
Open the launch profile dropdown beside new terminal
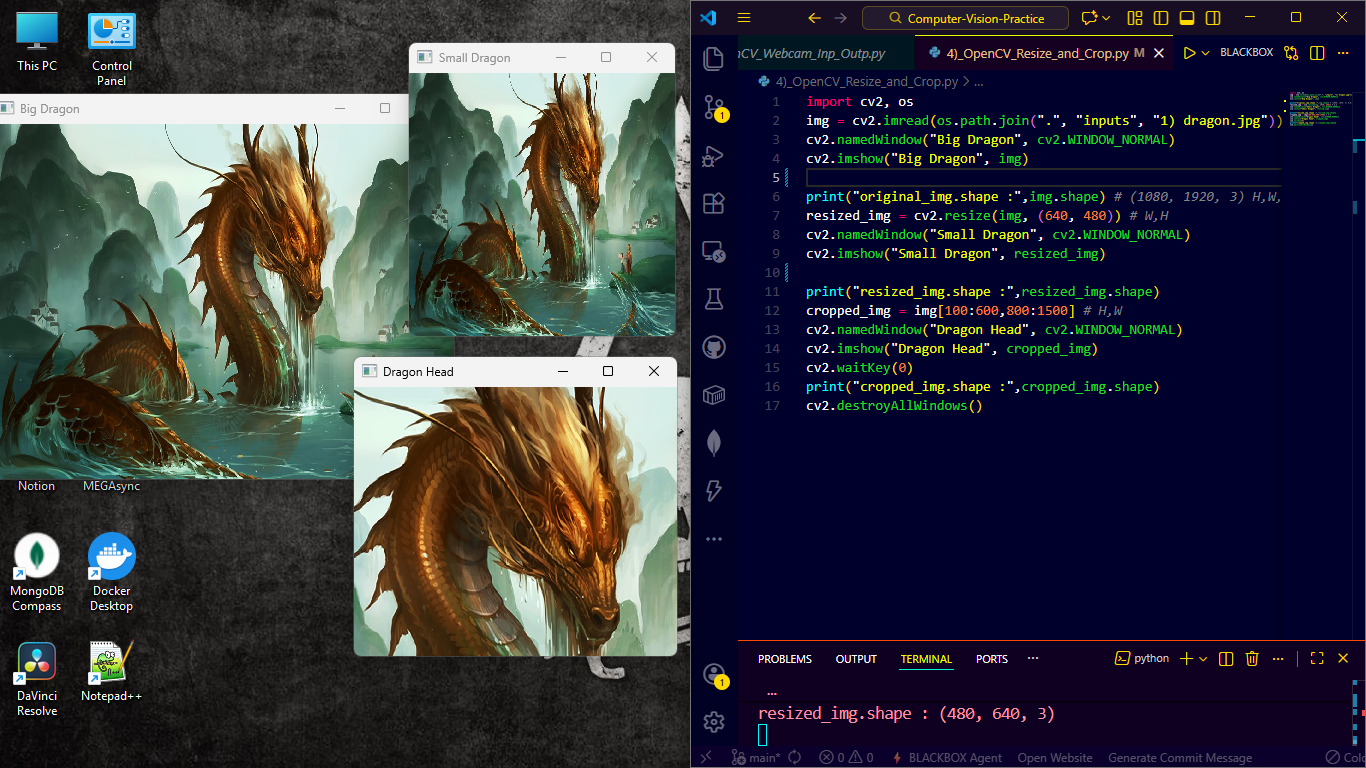click(x=1203, y=658)
